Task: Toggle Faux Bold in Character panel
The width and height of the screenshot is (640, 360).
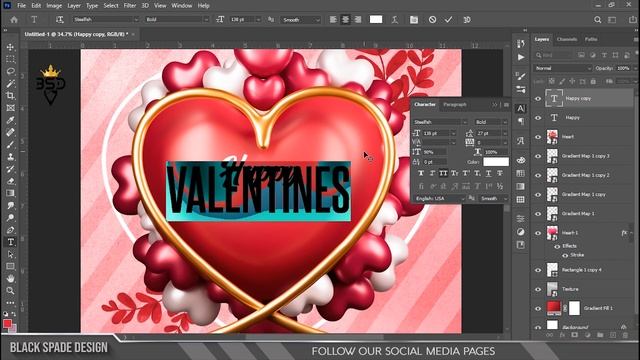Action: [x=421, y=173]
